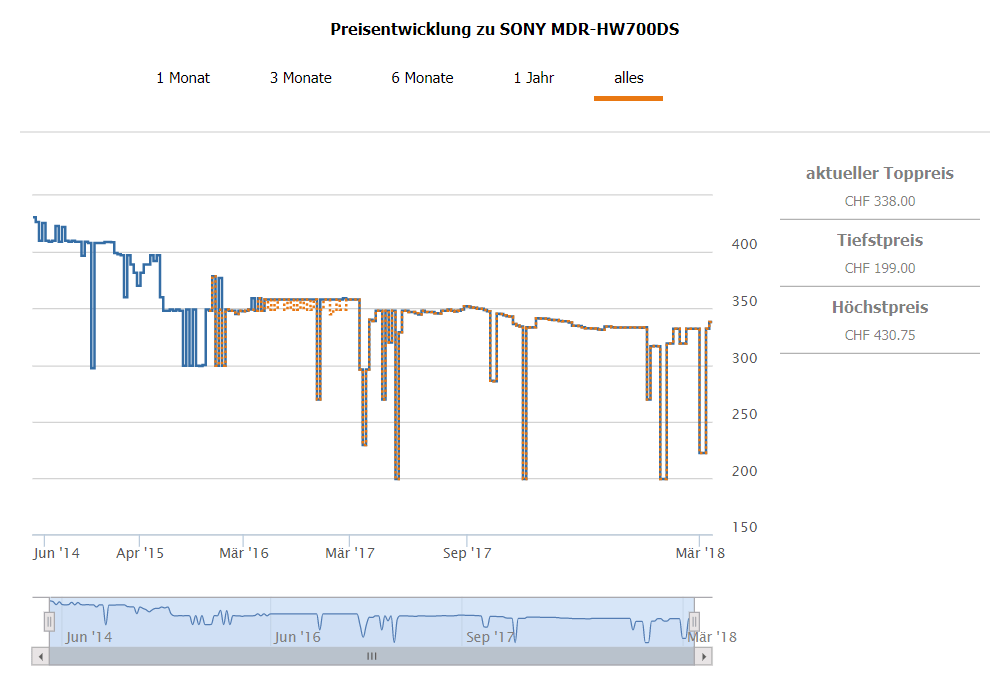Click the 'Tiefstpreis' heading
The image size is (999, 690).
[879, 241]
